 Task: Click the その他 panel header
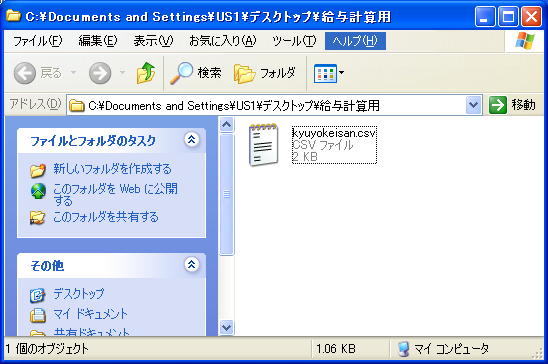(111, 265)
